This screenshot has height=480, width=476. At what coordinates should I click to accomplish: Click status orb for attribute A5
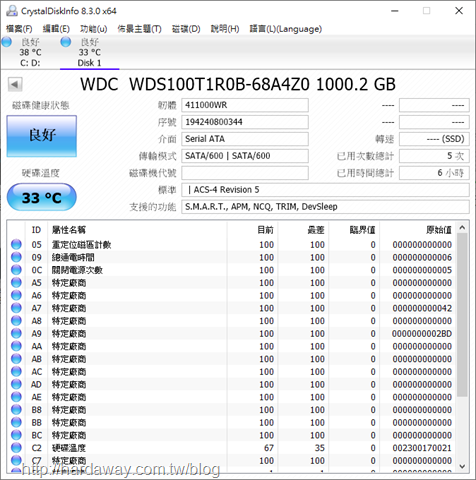(16, 283)
